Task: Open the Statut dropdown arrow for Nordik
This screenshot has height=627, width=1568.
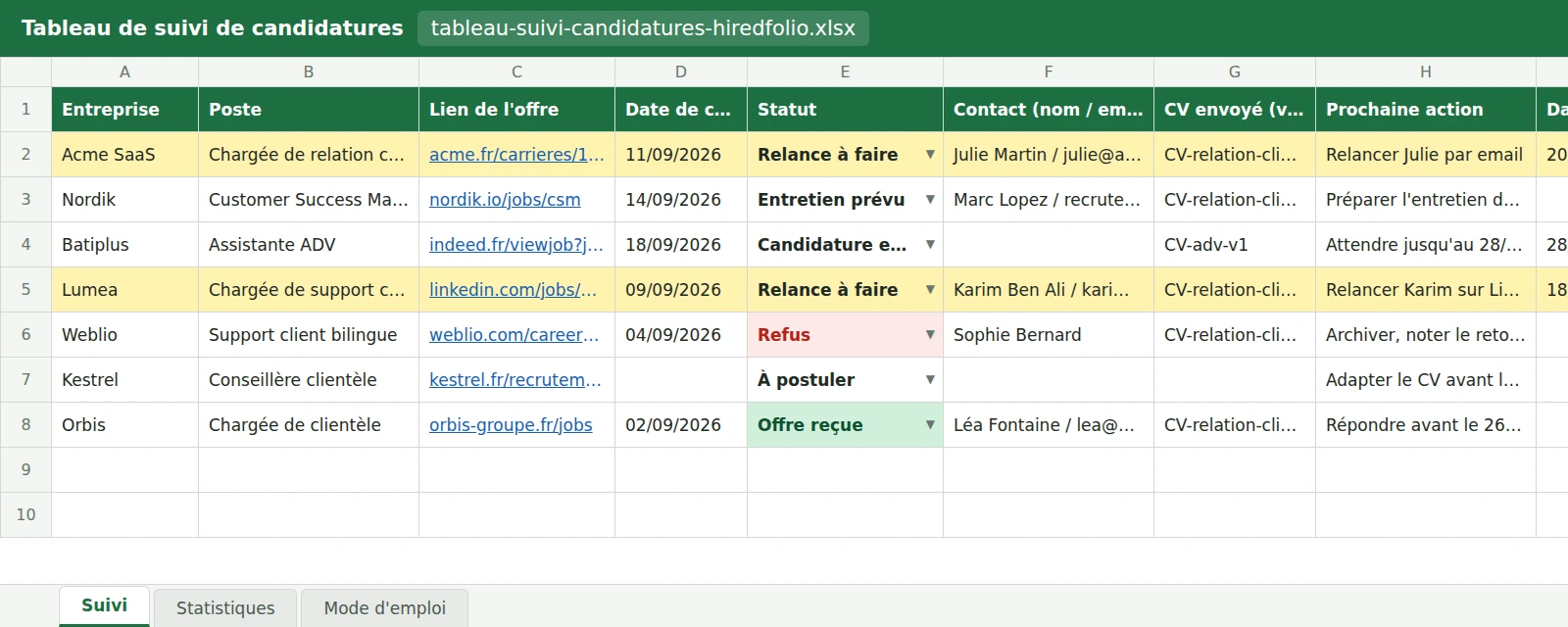Action: [x=930, y=200]
